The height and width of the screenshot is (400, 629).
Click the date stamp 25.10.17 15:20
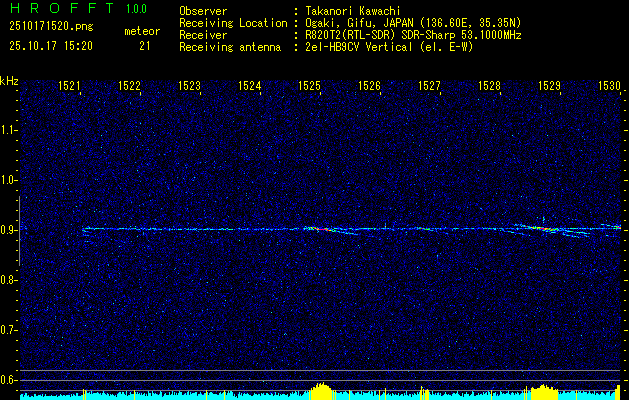(51, 46)
